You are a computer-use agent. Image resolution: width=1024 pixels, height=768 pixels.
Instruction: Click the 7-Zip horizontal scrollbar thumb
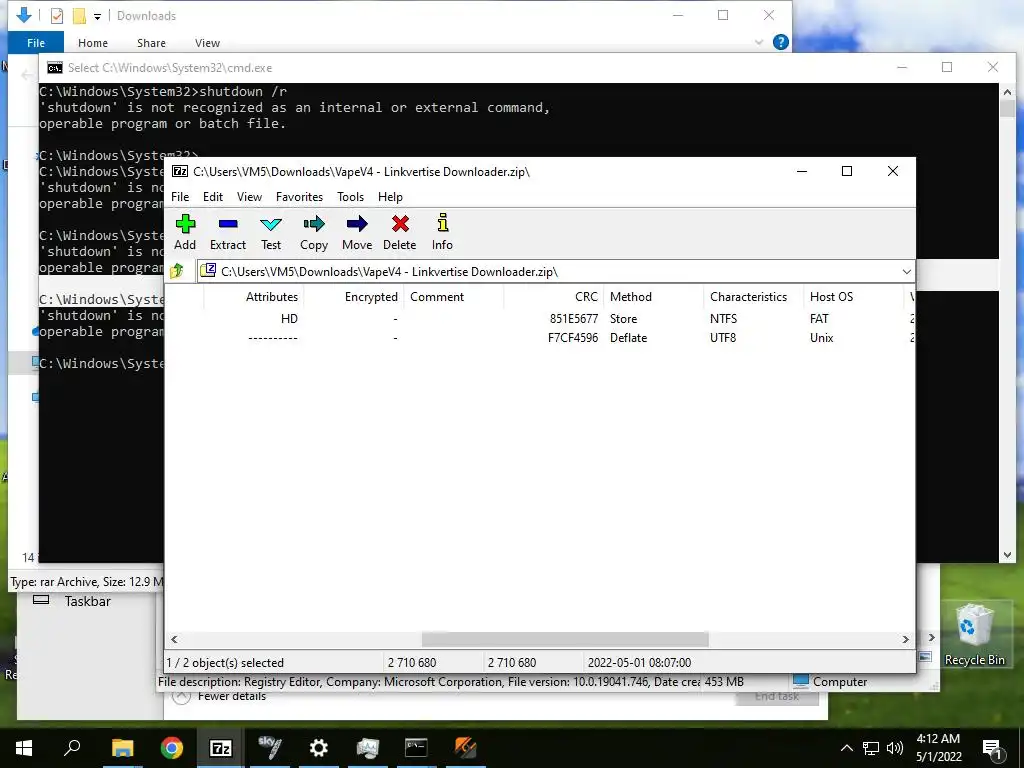pos(565,639)
